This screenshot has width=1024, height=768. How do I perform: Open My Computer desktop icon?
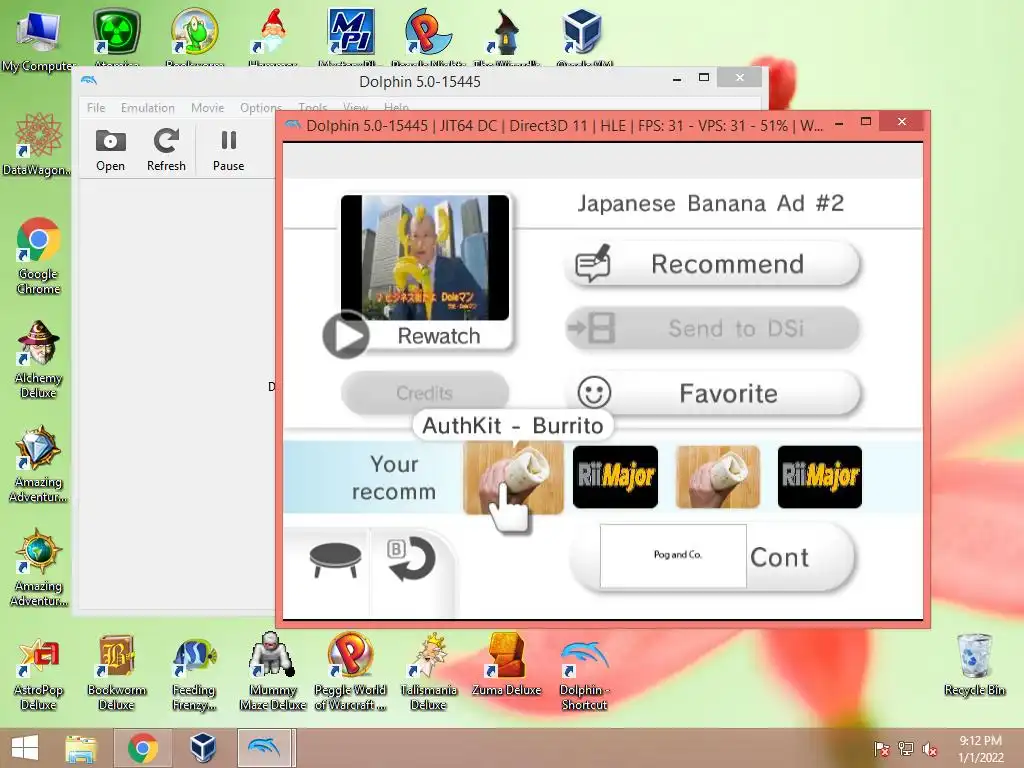[x=38, y=41]
